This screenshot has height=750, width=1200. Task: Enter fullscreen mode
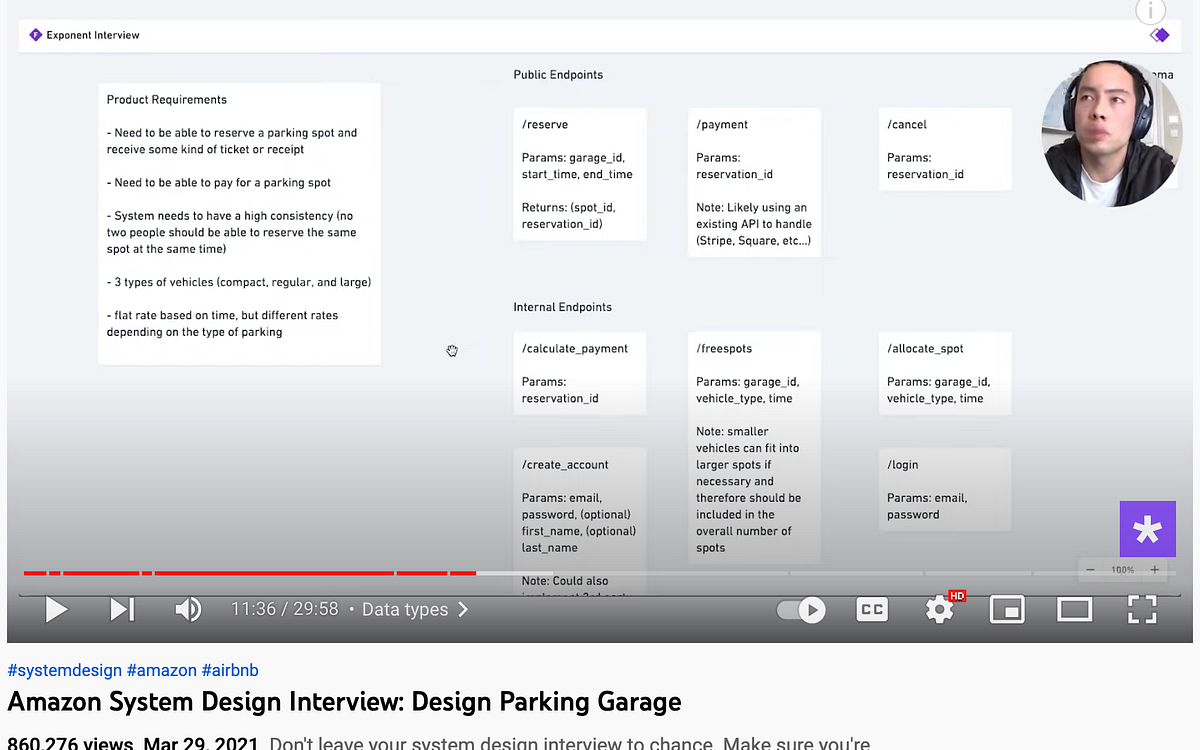click(x=1142, y=609)
